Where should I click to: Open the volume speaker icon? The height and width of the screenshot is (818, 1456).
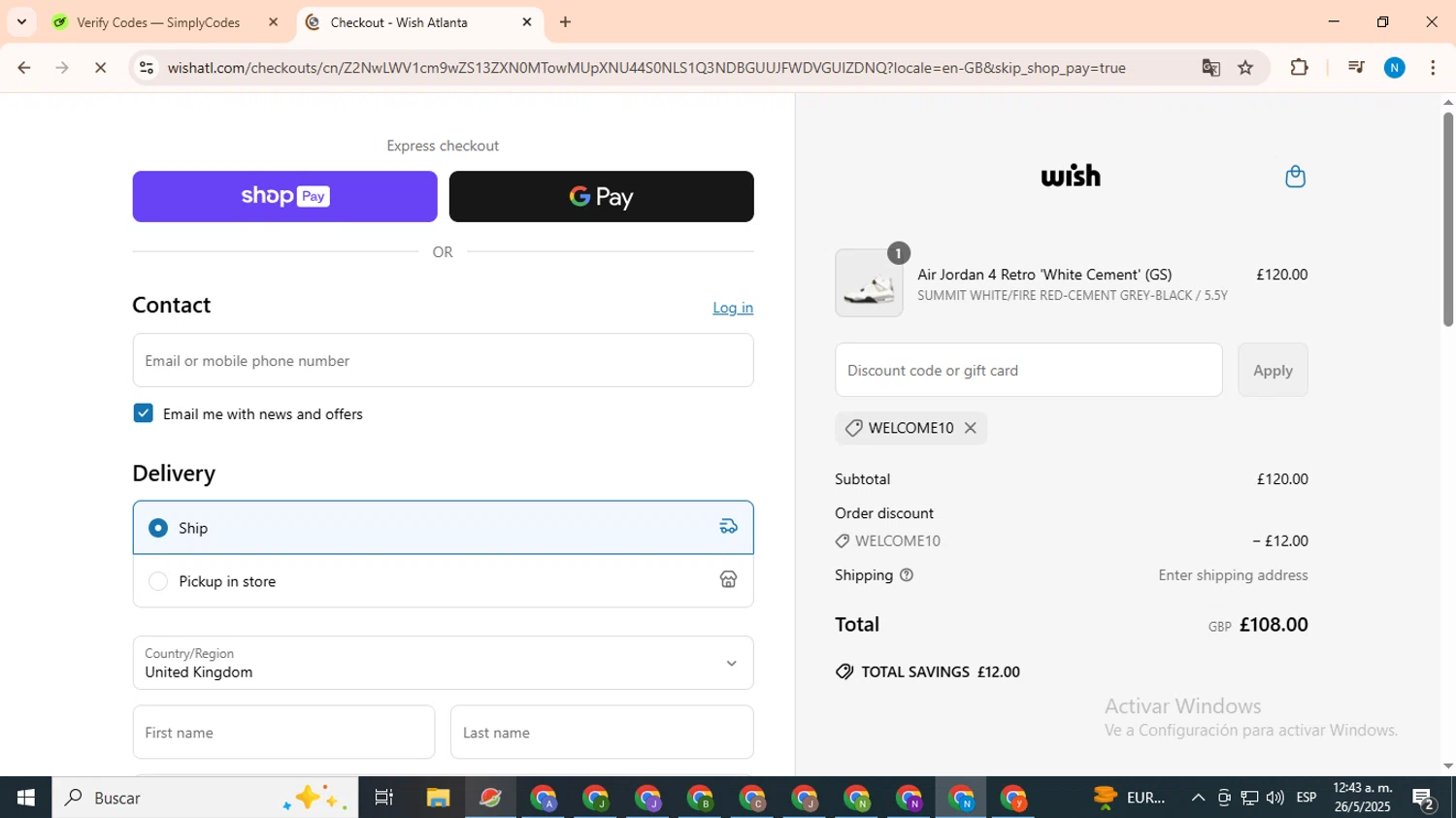pos(1274,798)
